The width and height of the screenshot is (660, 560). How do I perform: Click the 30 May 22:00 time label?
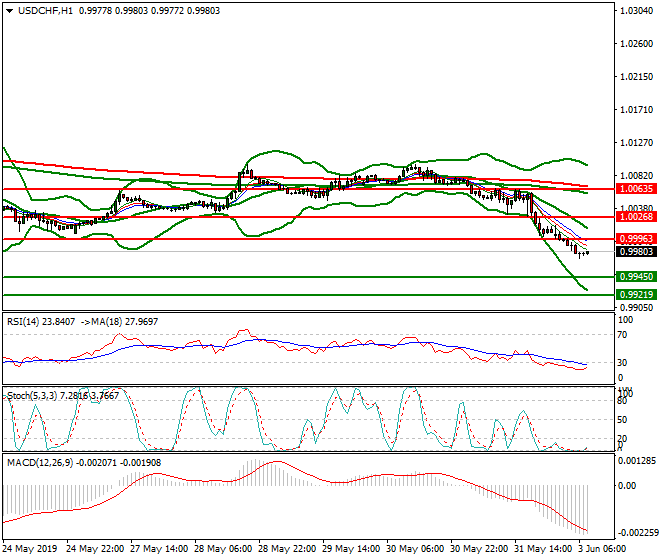479,549
